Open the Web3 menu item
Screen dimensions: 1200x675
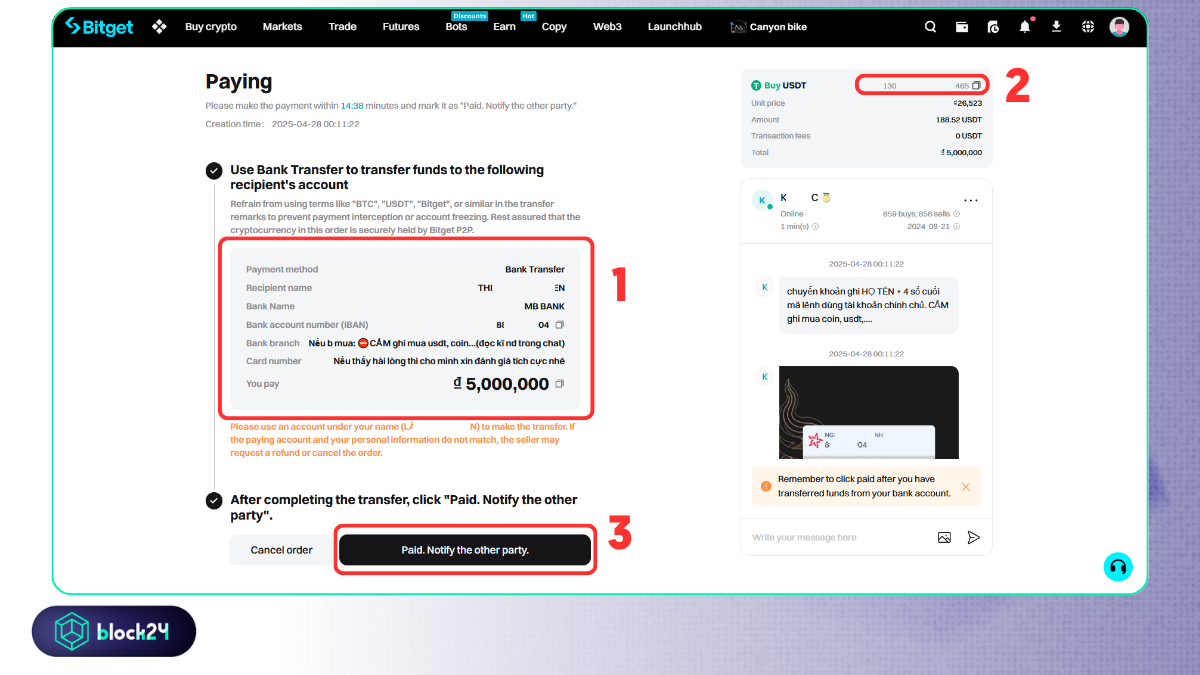pos(607,27)
